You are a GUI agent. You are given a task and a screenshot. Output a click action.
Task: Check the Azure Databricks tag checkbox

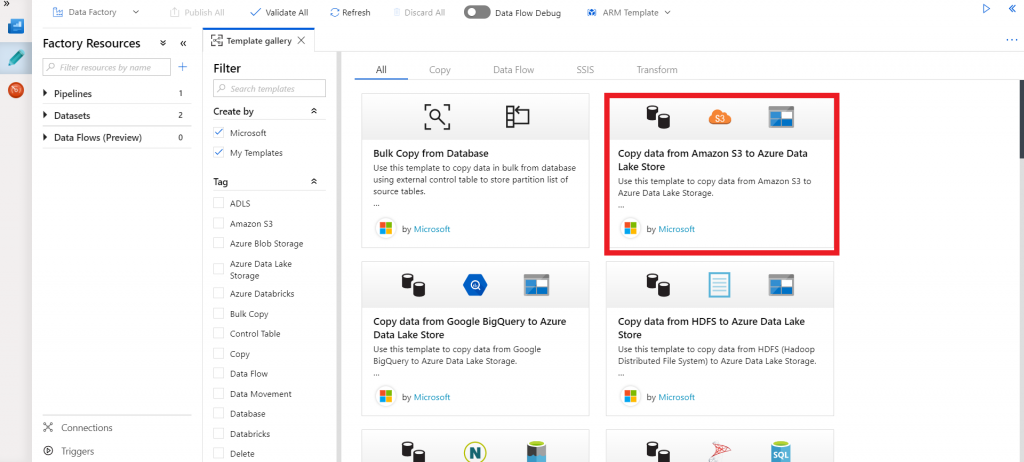(219, 293)
